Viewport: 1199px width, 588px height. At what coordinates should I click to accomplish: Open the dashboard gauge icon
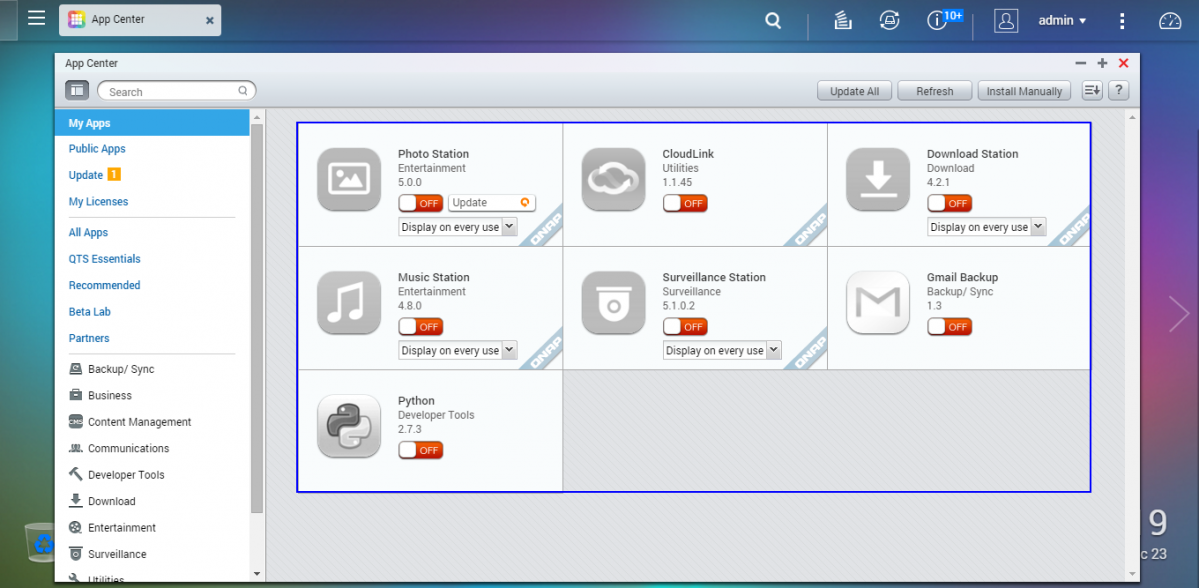tap(1170, 21)
